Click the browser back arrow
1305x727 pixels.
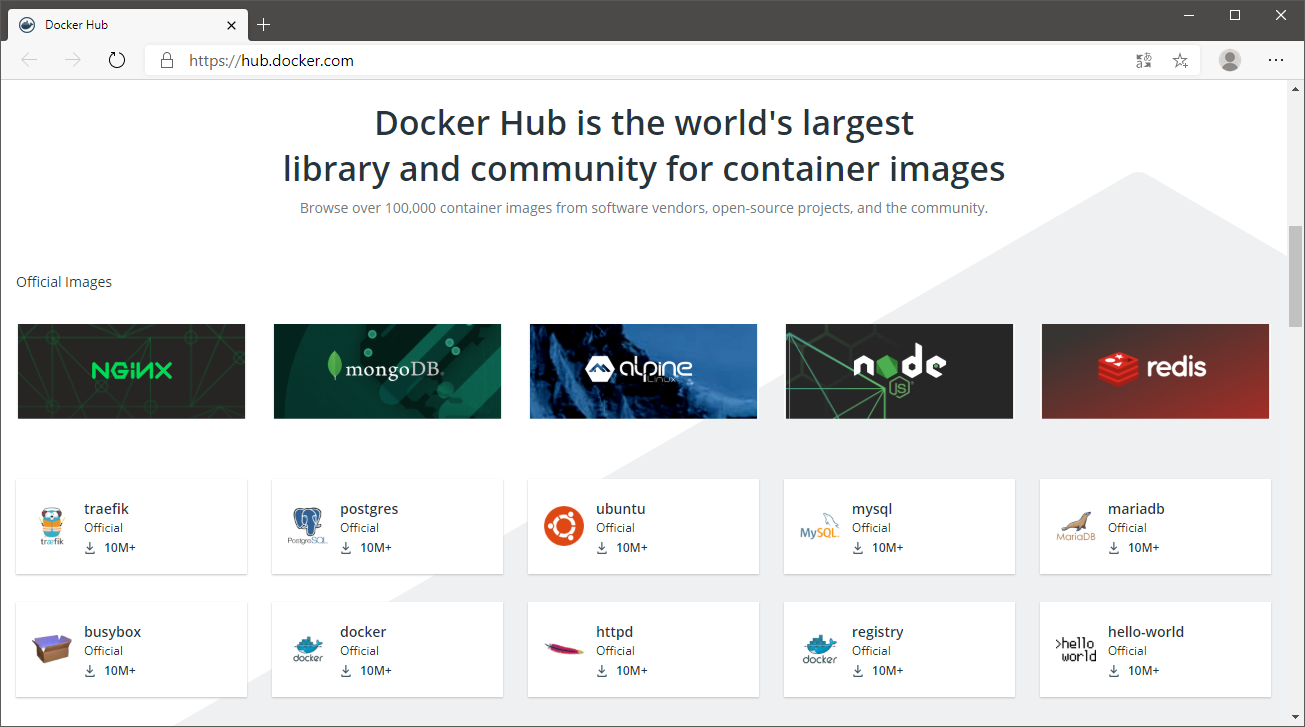tap(29, 60)
